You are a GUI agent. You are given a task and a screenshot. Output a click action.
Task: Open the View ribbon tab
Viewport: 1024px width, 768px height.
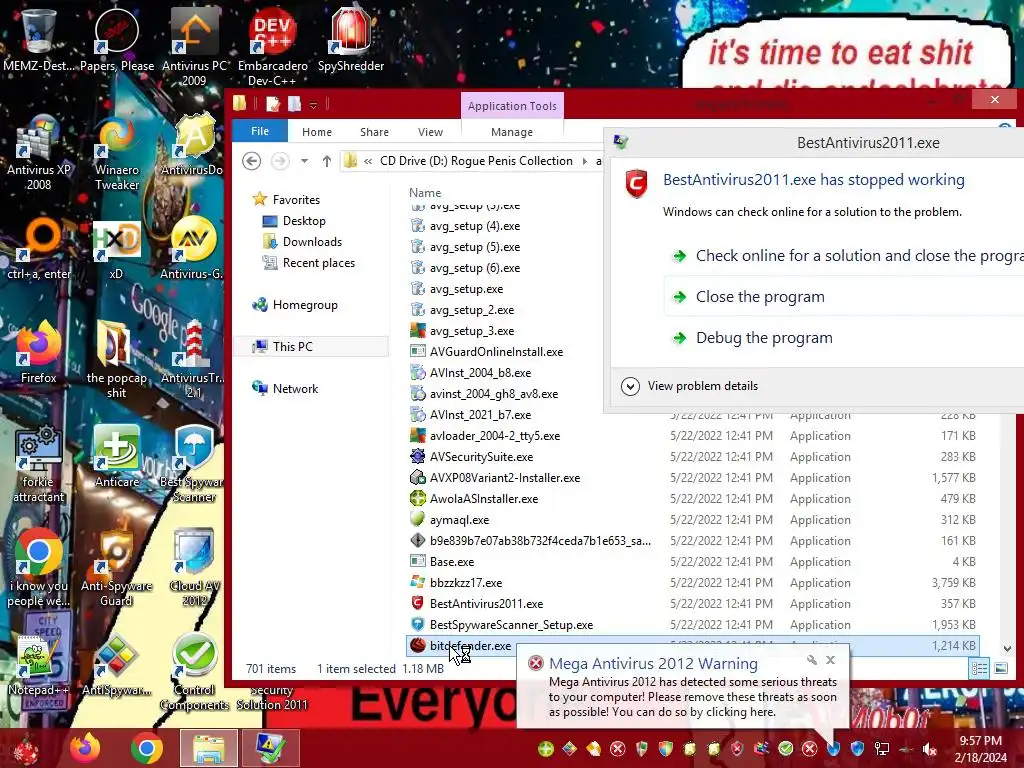[430, 132]
